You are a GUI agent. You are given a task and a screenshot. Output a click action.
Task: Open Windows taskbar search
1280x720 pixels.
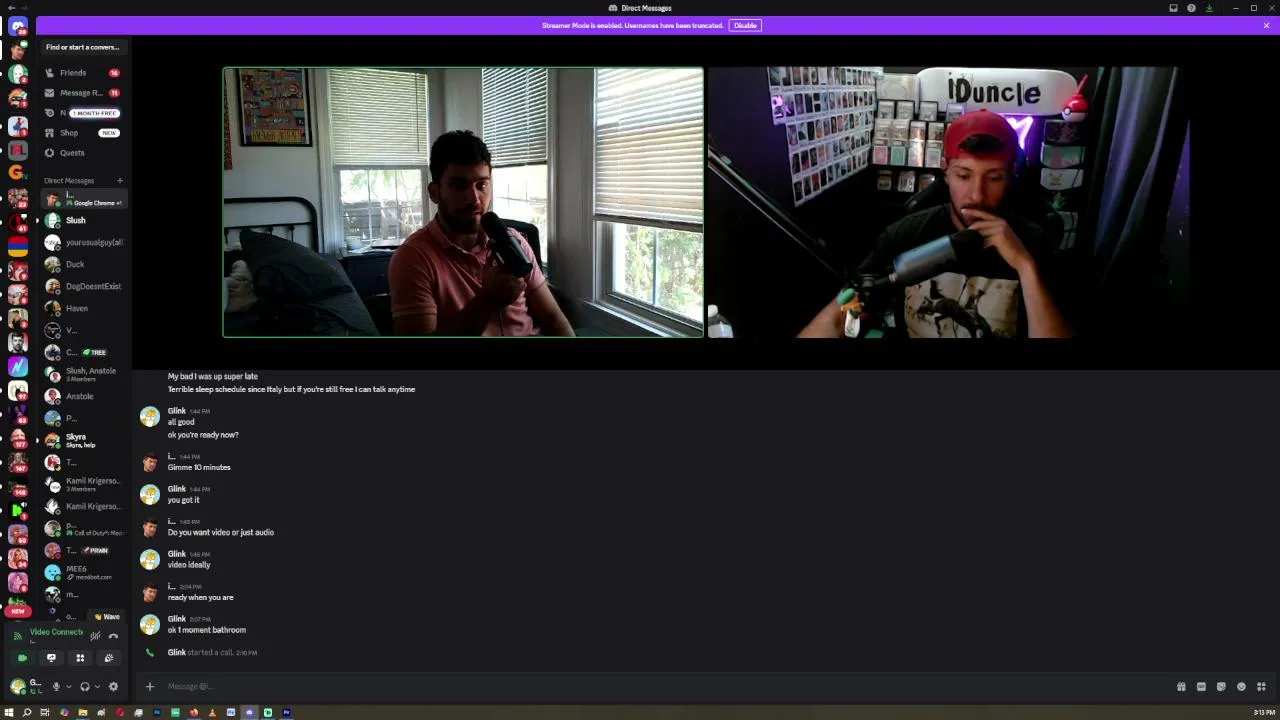pyautogui.click(x=27, y=712)
